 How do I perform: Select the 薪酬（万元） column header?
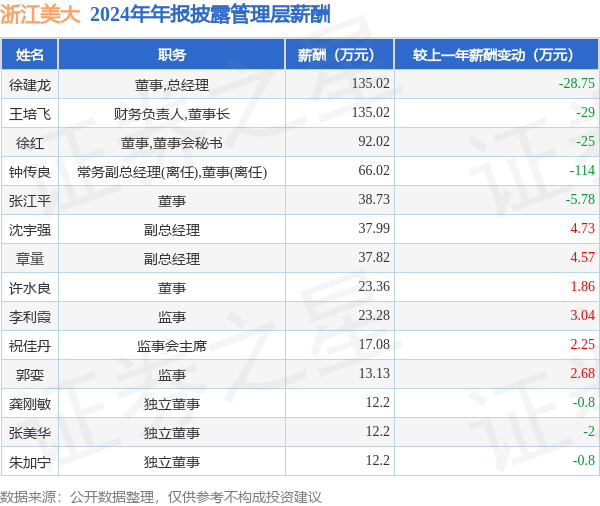340,55
